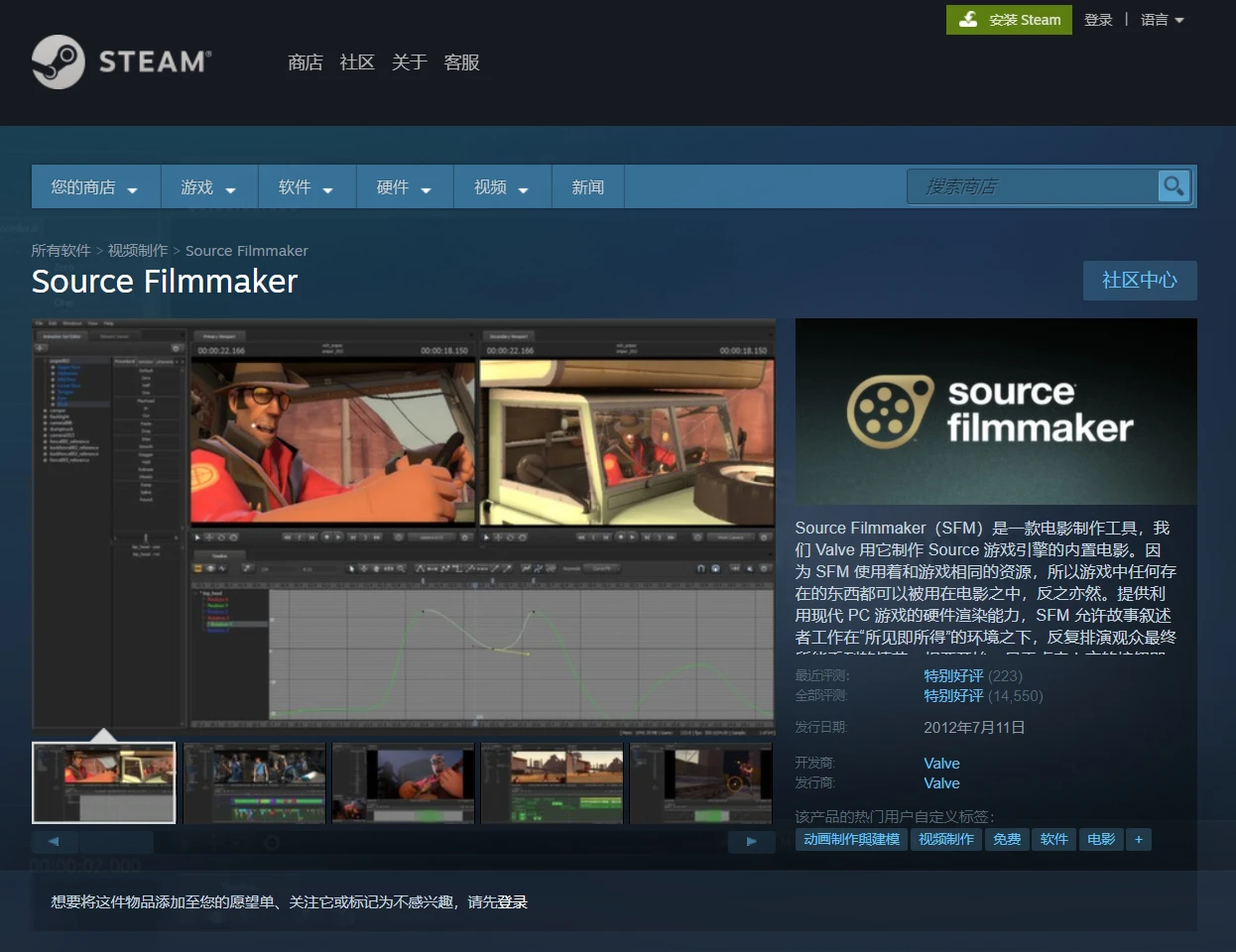Open the 语言 dropdown
The width and height of the screenshot is (1236, 952).
[1162, 20]
